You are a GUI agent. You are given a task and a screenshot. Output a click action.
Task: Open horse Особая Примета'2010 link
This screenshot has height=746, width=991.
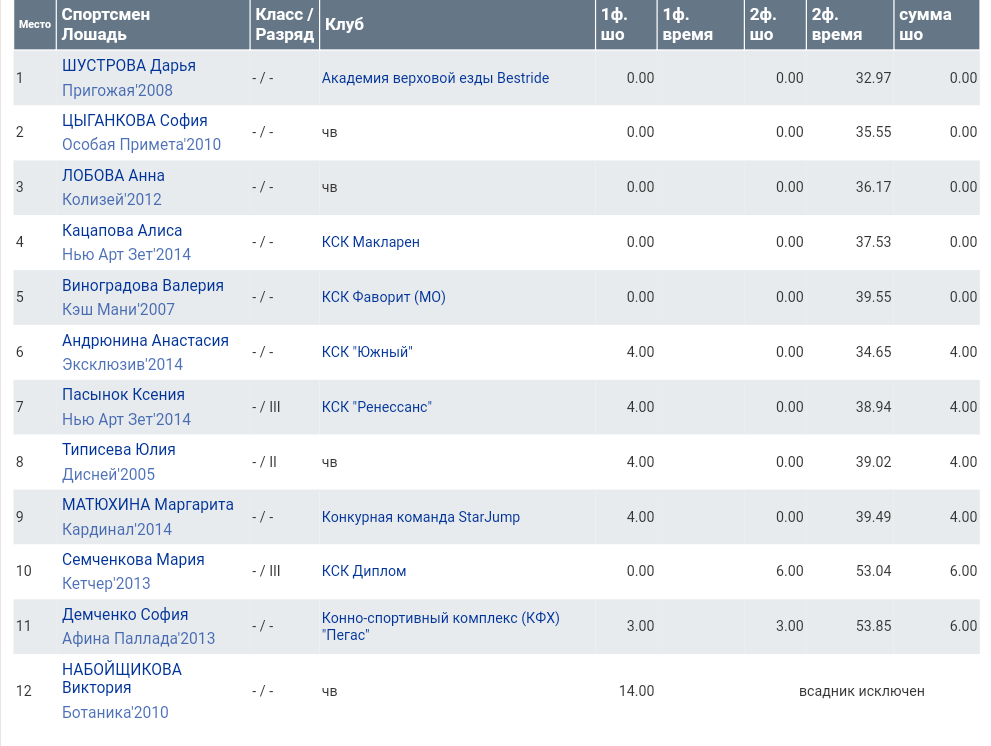tap(141, 145)
